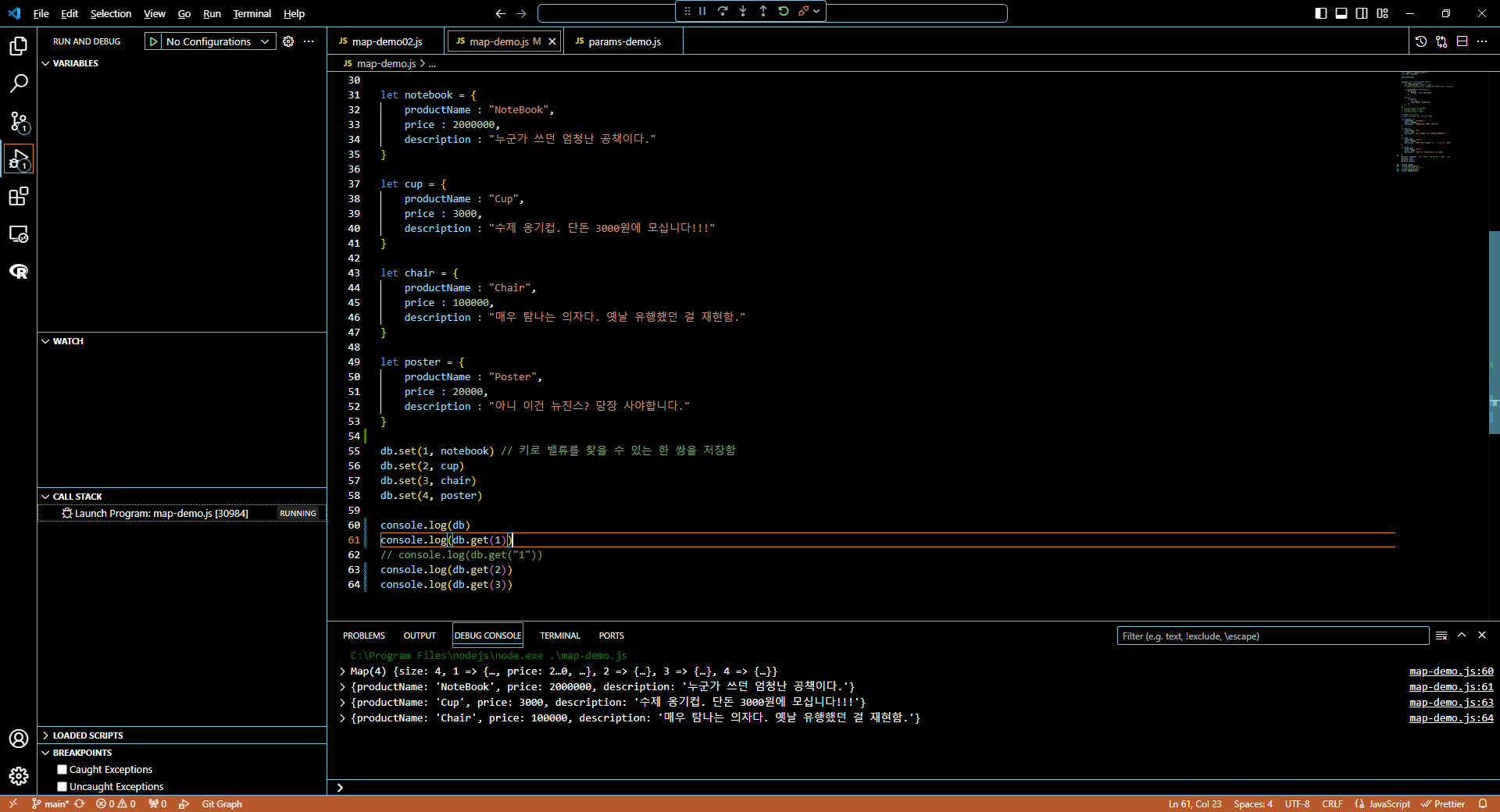Pause the debugger in the debug toolbar
This screenshot has width=1500, height=812.
coord(702,11)
